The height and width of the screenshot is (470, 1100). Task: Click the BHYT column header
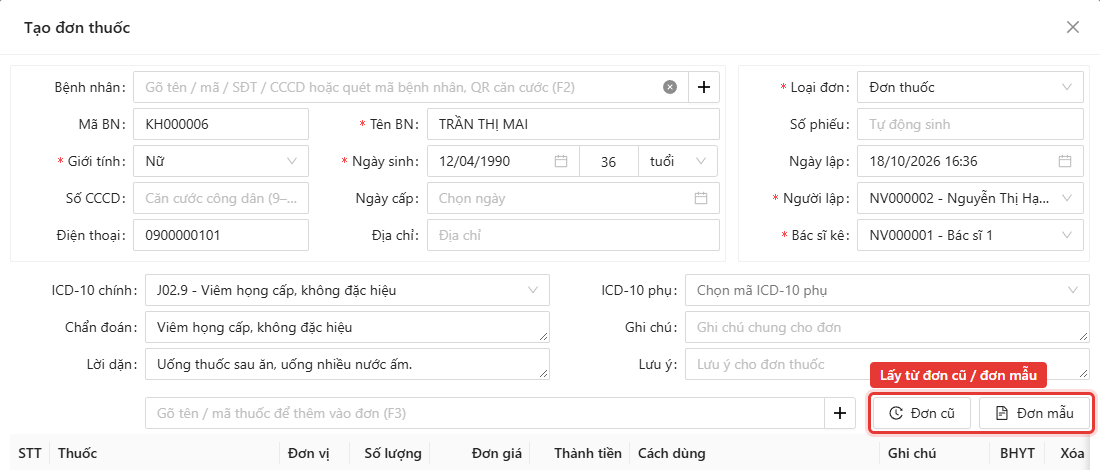(1017, 453)
